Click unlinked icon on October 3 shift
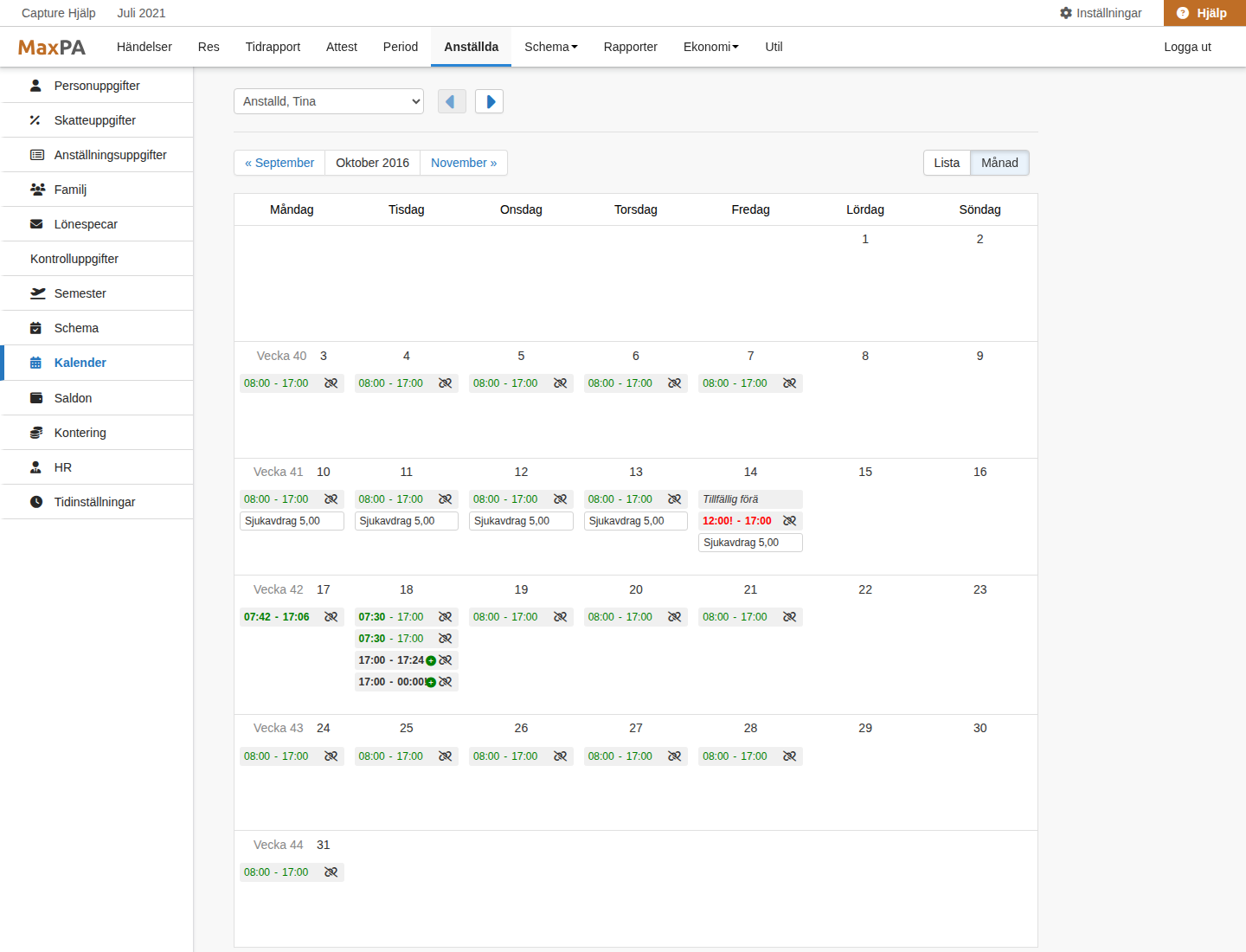Image resolution: width=1246 pixels, height=952 pixels. click(331, 383)
